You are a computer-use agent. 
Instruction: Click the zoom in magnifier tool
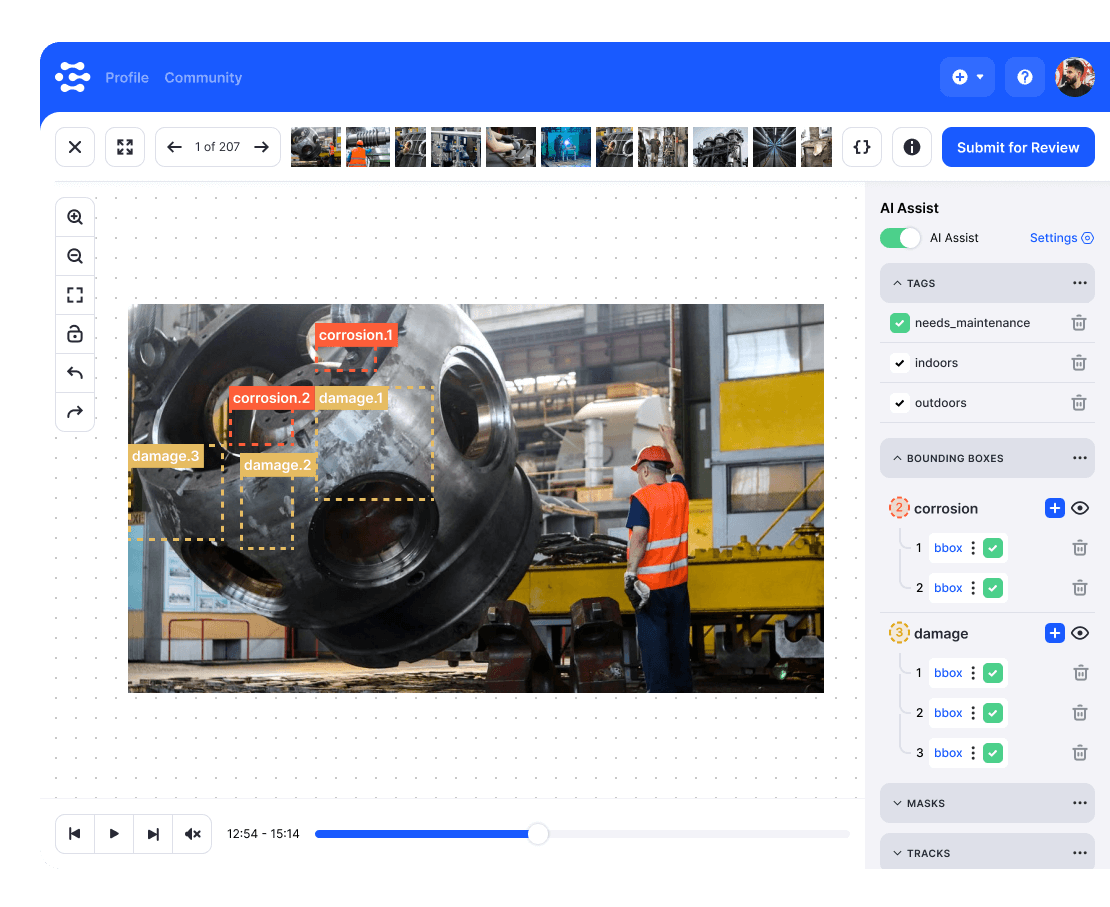coord(75,217)
